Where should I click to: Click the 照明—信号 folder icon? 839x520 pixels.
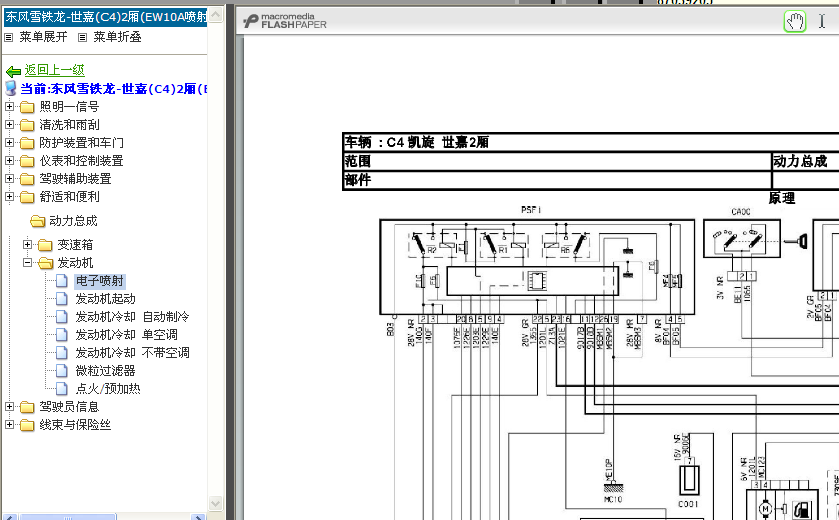(27, 108)
